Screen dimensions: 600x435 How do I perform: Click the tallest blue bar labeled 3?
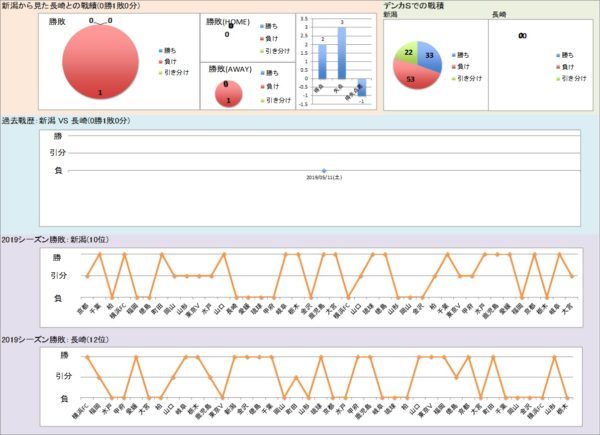pyautogui.click(x=342, y=53)
